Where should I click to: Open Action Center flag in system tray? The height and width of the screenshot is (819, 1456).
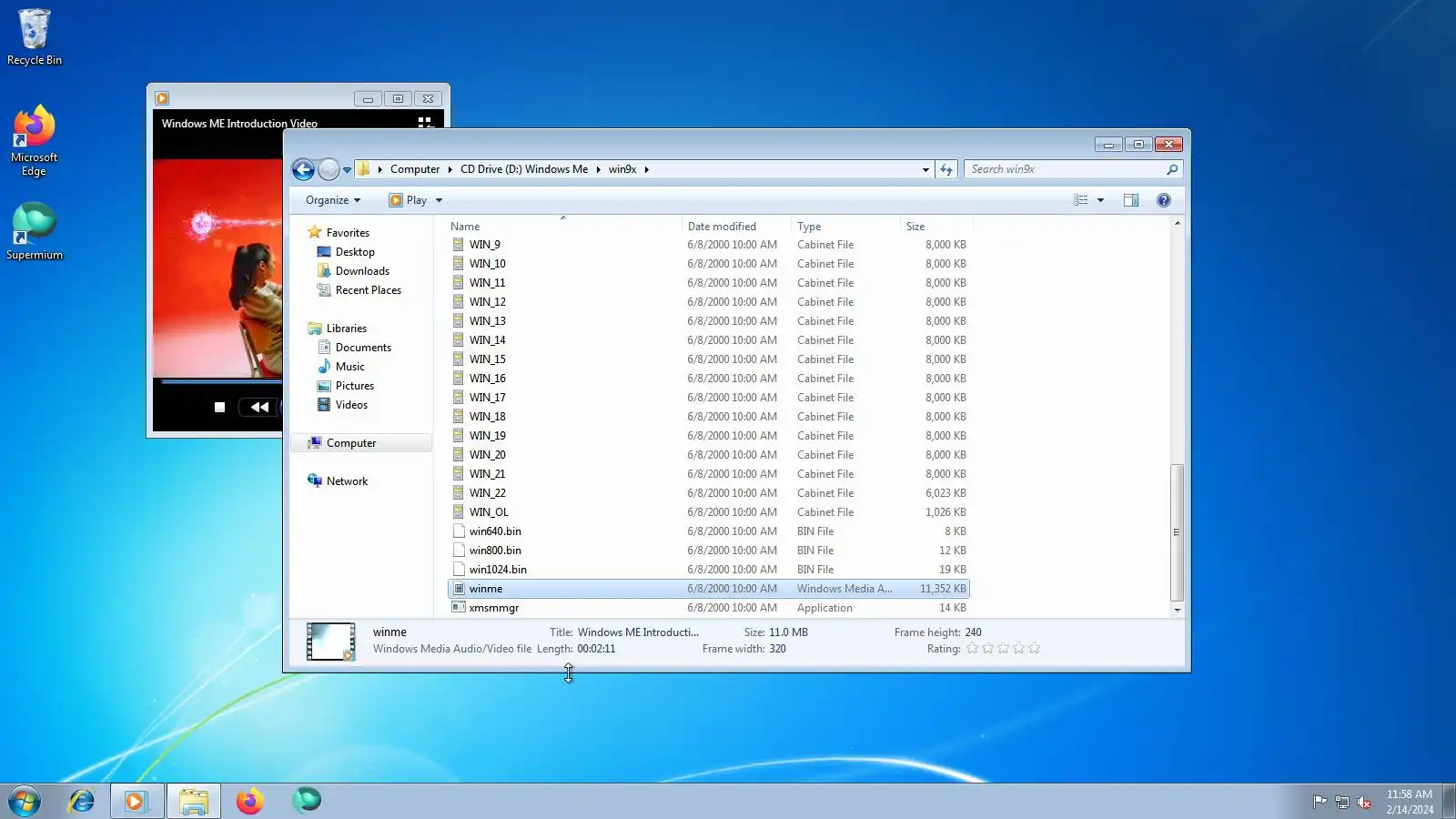click(1319, 801)
